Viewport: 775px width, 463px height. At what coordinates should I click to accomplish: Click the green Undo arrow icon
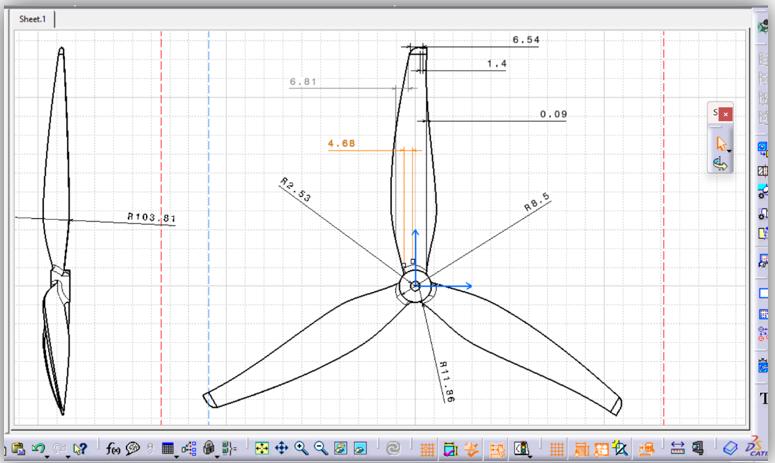[x=39, y=448]
